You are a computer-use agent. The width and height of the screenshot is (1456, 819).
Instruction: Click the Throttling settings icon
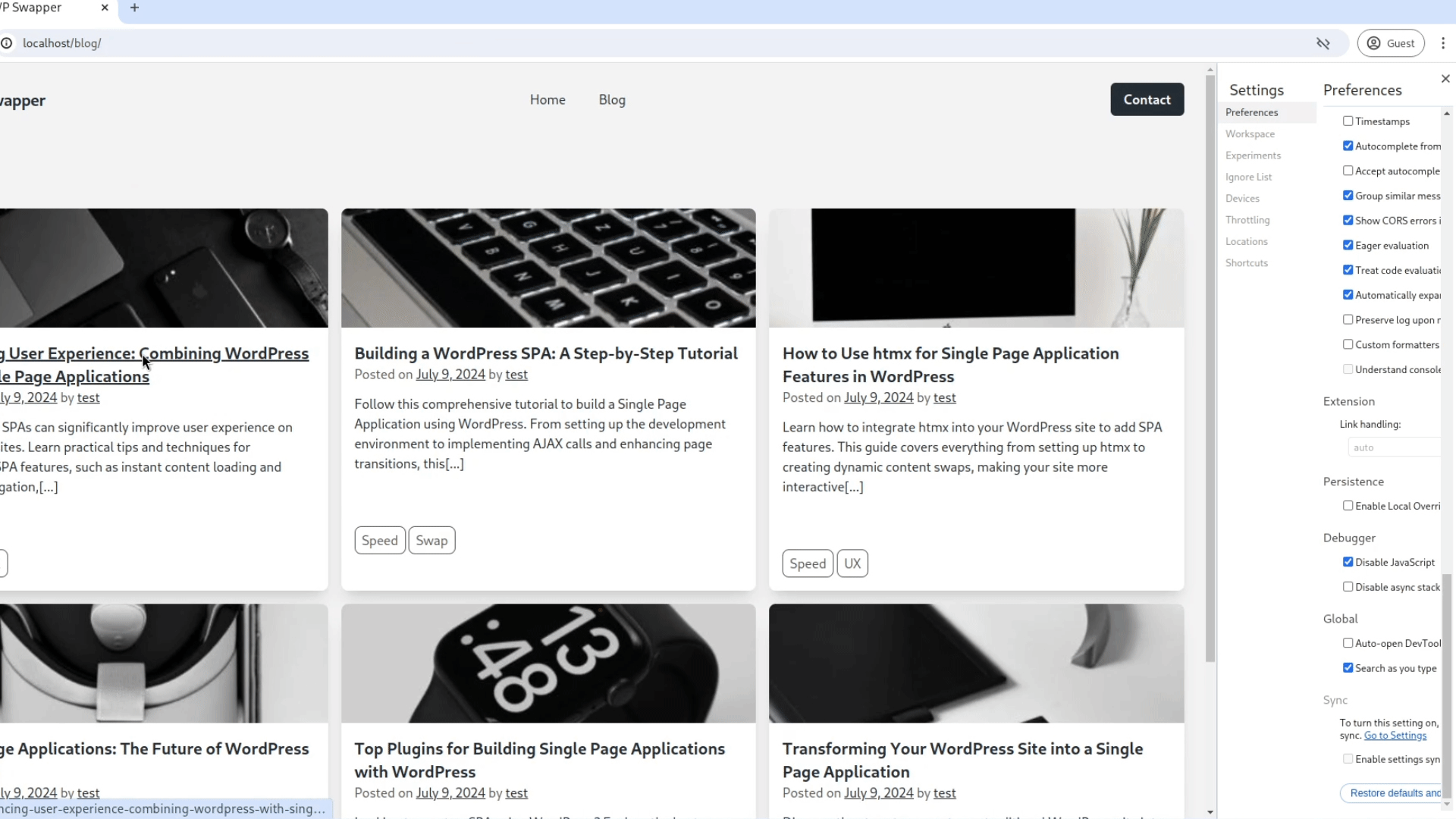tap(1248, 220)
